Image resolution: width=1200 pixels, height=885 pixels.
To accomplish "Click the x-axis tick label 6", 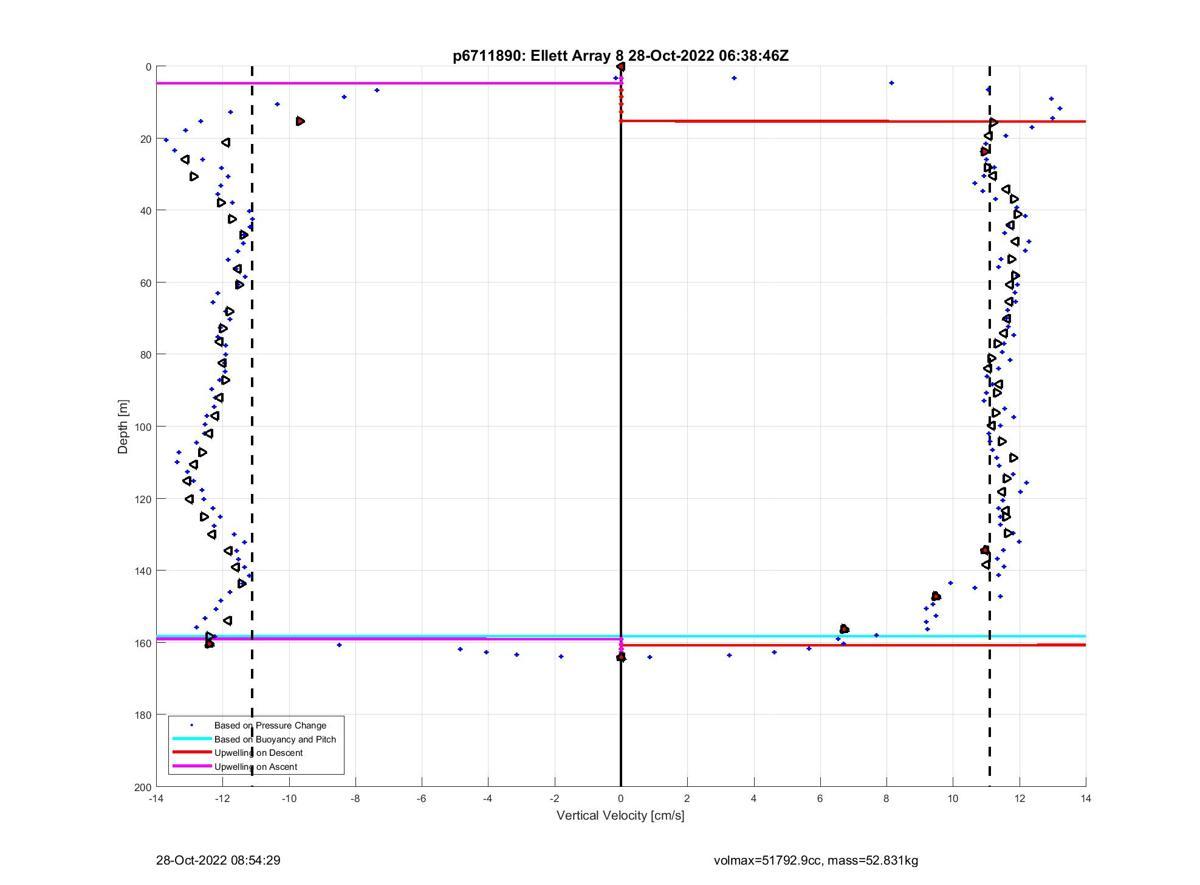I will point(820,798).
